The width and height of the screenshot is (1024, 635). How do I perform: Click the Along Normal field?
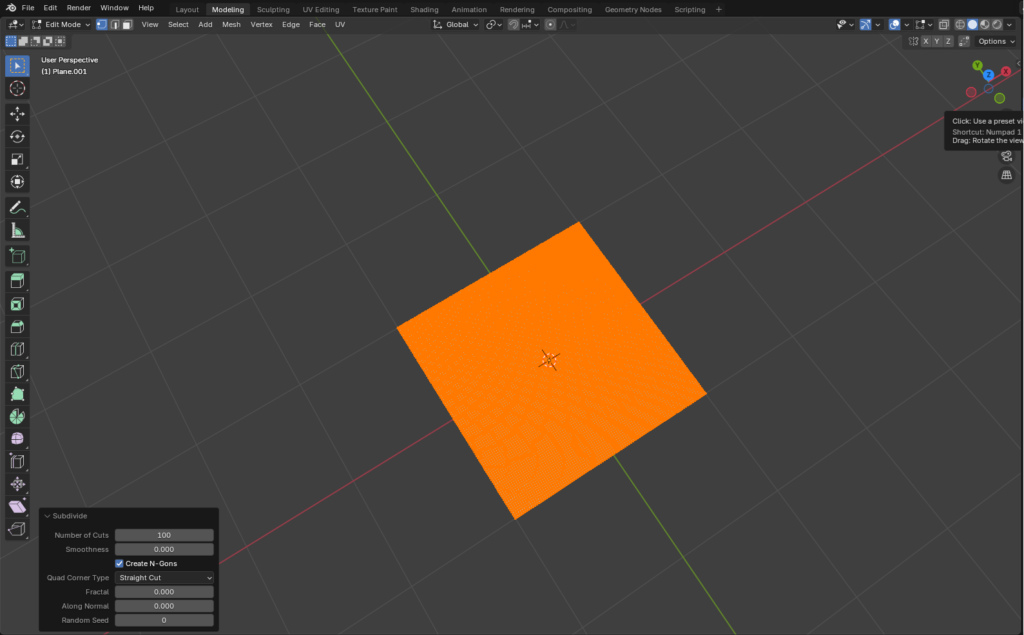point(165,606)
